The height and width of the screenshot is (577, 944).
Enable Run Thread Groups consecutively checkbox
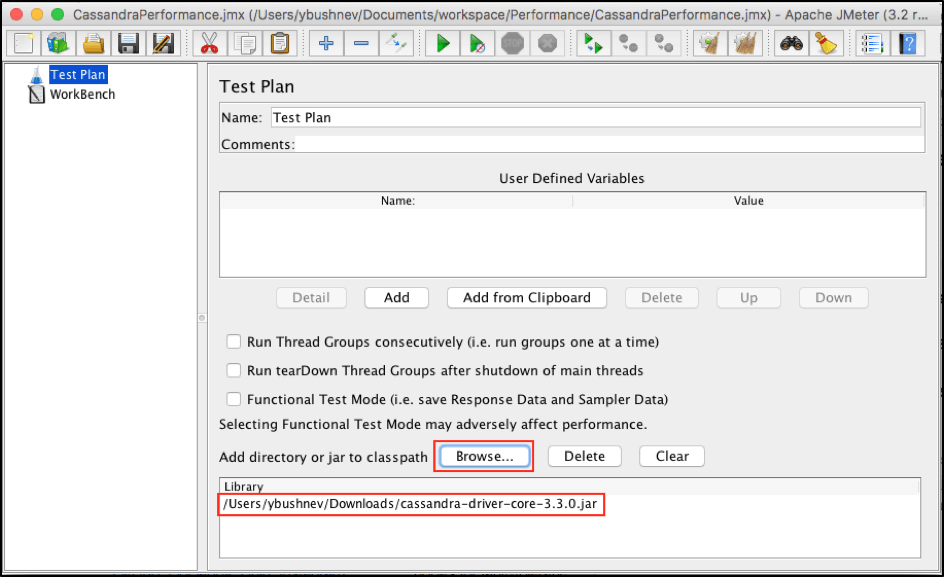pyautogui.click(x=234, y=342)
